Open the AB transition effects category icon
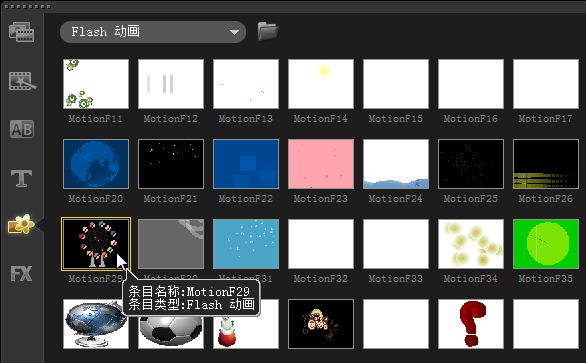The image size is (586, 363). click(22, 129)
